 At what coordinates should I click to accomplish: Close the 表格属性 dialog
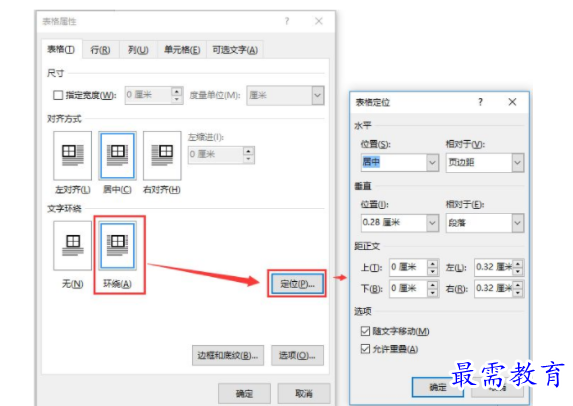[319, 21]
